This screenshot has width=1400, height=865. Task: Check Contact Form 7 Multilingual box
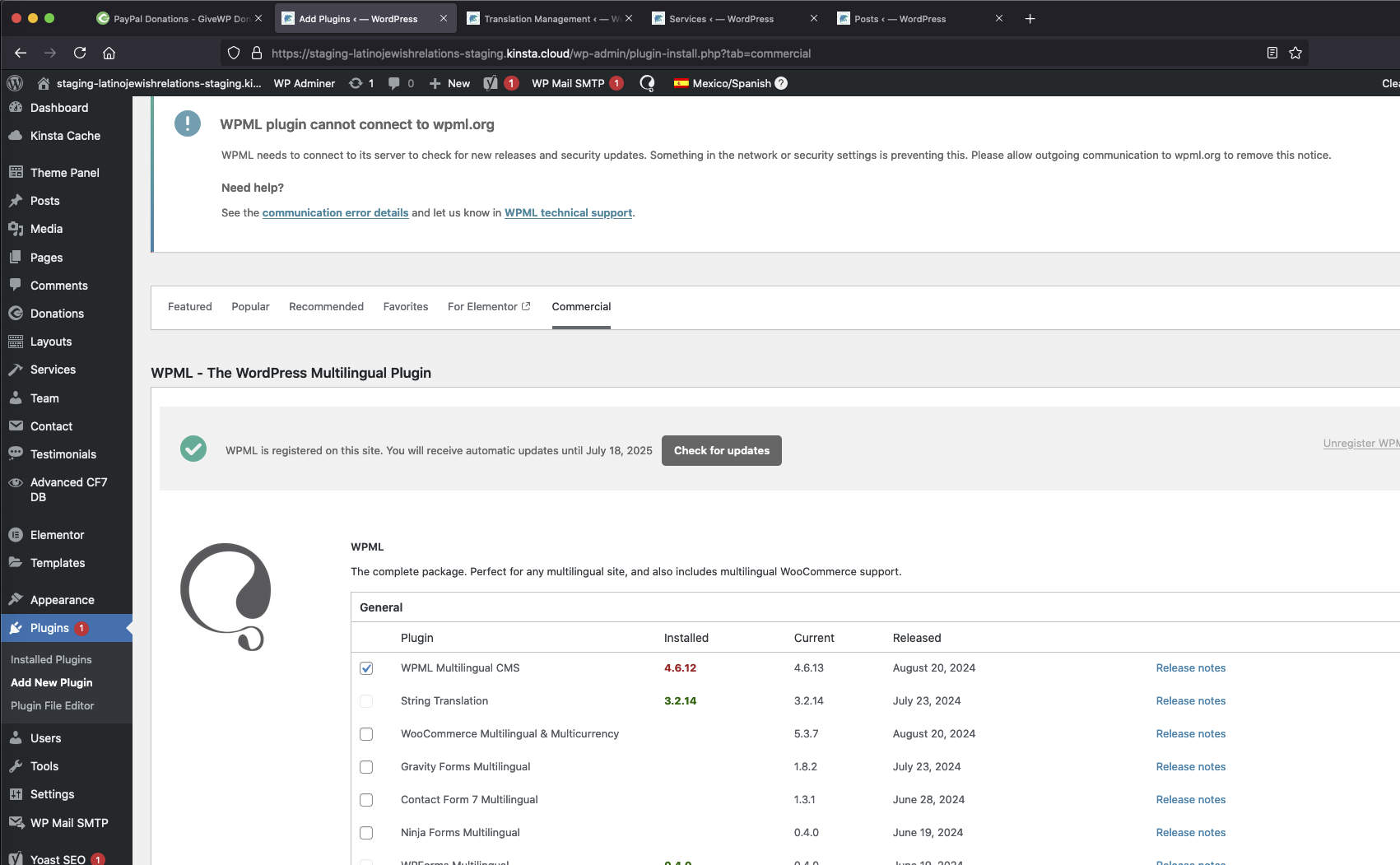point(366,800)
